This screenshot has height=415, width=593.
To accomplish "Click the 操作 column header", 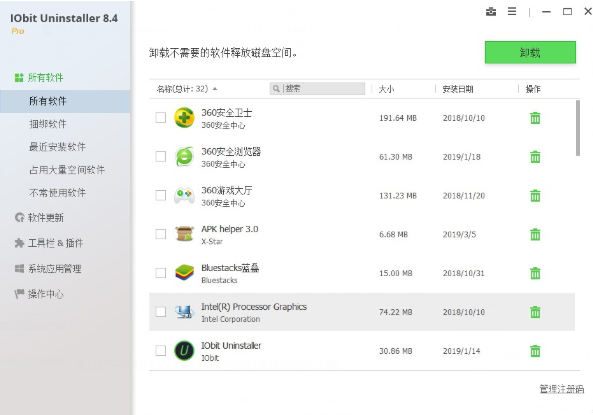I will tap(533, 89).
